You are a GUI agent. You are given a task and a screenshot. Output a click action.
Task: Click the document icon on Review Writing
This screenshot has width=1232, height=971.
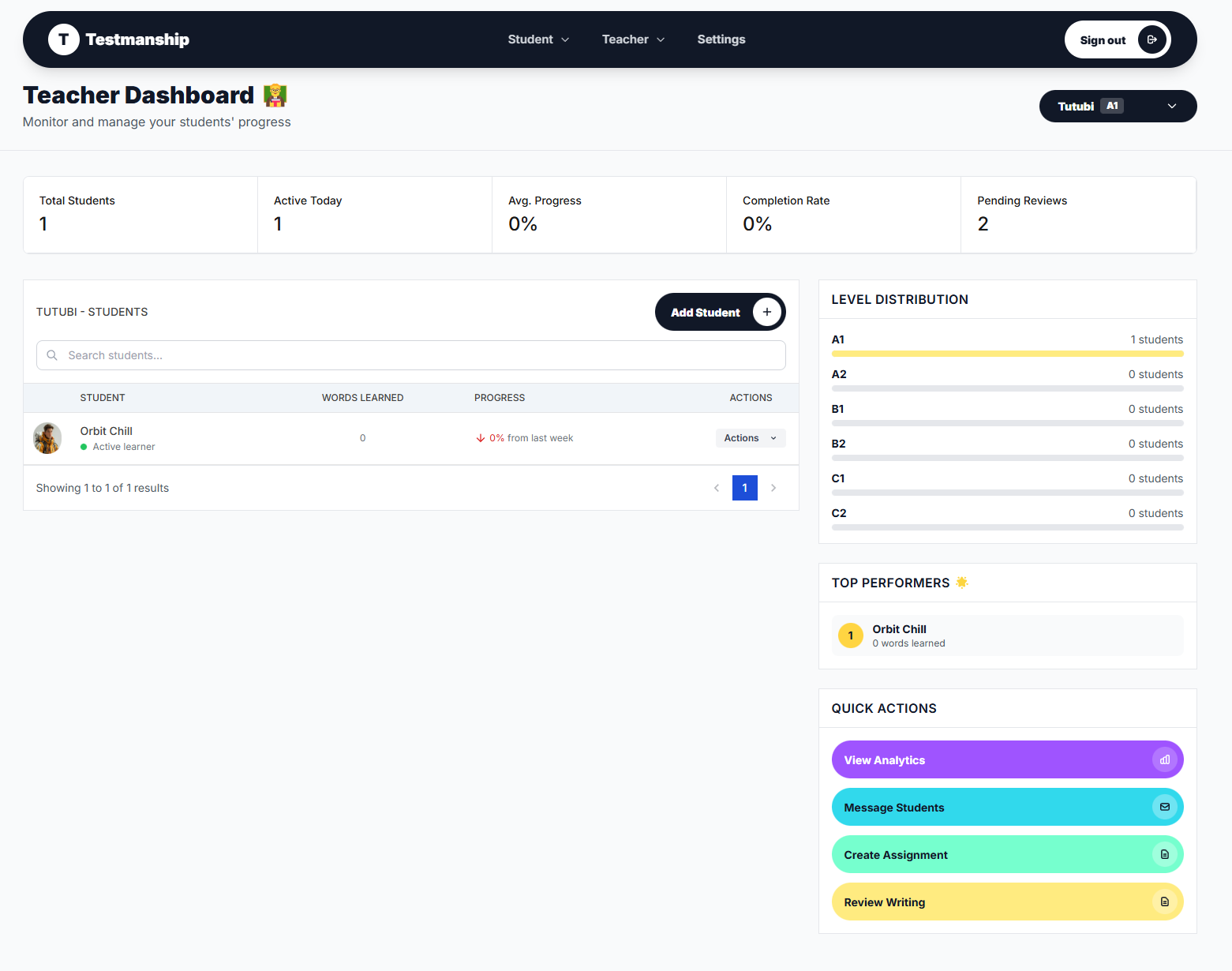click(1164, 902)
